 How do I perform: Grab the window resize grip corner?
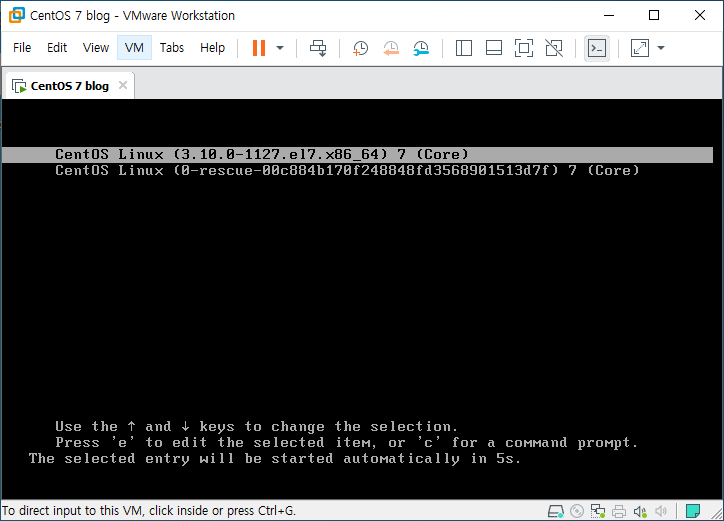pyautogui.click(x=717, y=513)
